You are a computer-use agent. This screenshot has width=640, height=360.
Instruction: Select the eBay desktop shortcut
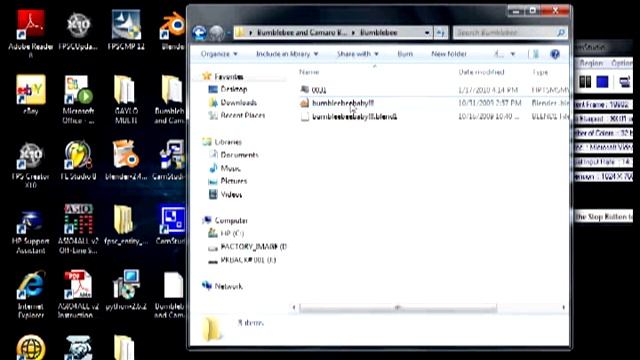click(x=31, y=95)
